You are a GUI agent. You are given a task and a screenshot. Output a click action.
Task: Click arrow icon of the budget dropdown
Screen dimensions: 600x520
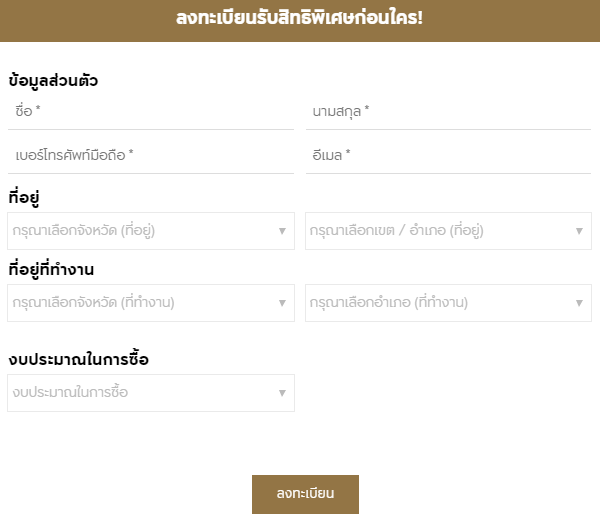(282, 393)
